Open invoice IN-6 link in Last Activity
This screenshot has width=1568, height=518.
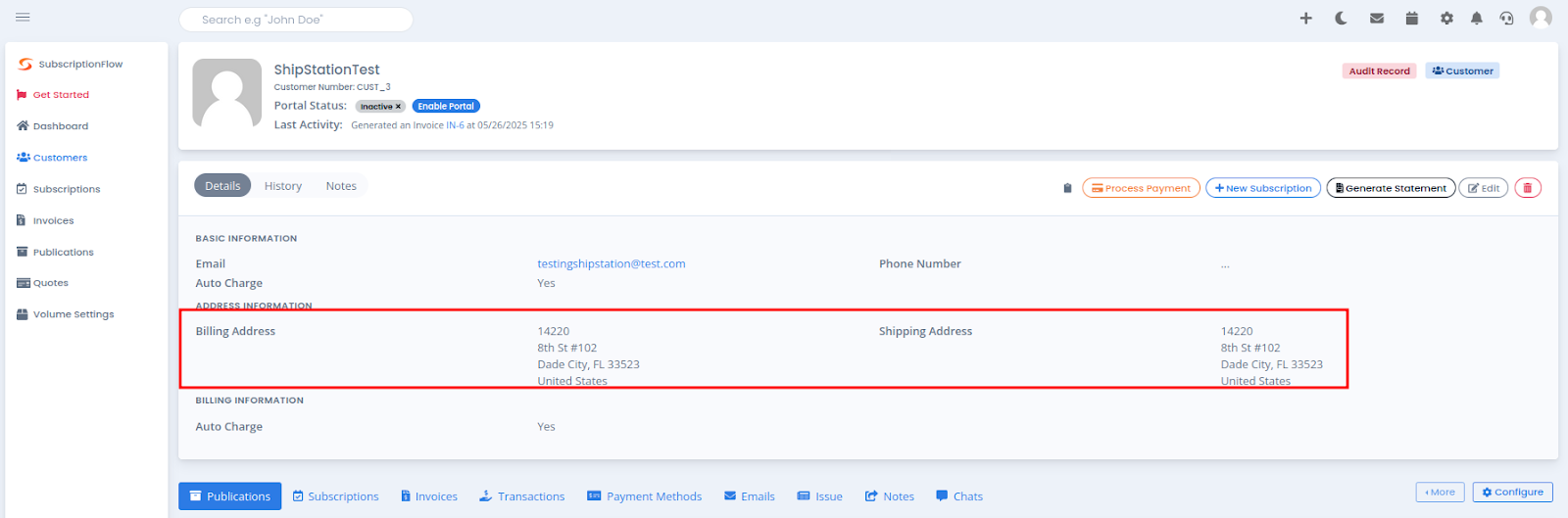click(x=455, y=125)
